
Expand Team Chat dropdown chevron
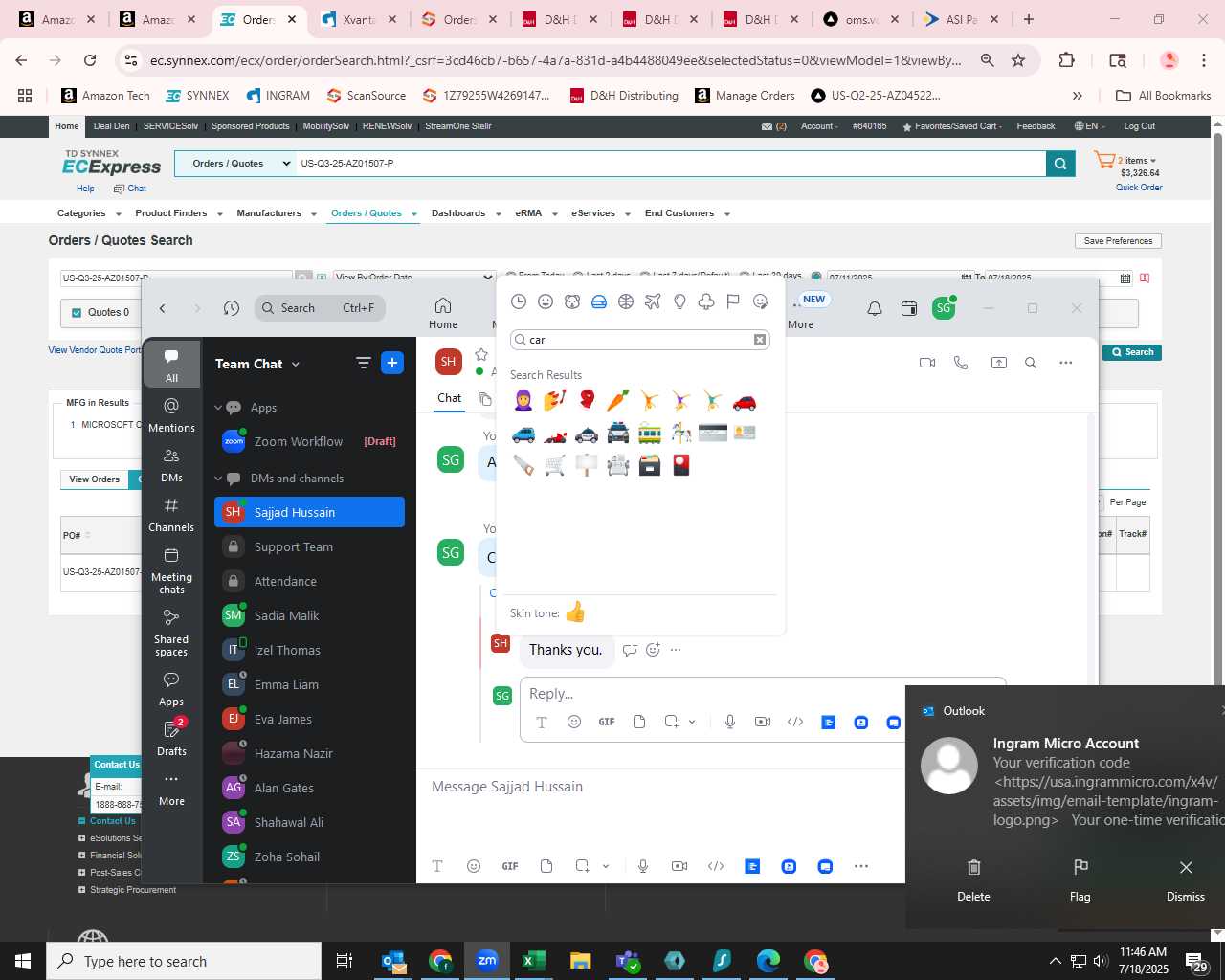coord(296,364)
